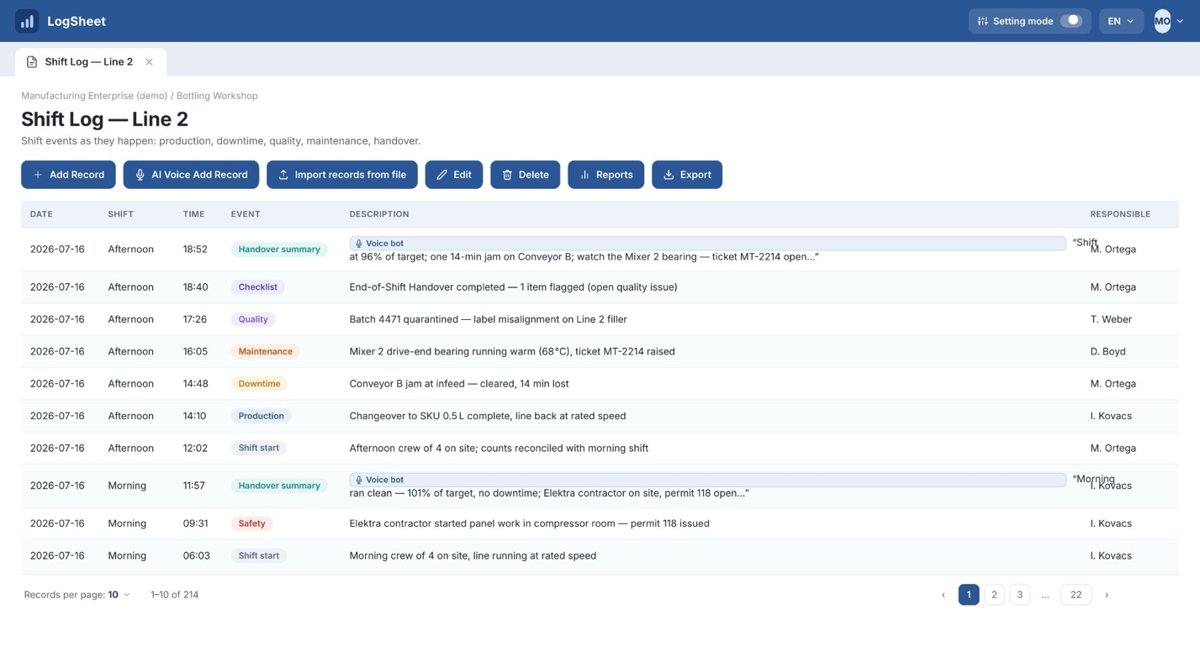Close the Shift Log — Line 2 tab
The height and width of the screenshot is (646, 1200).
coord(149,62)
